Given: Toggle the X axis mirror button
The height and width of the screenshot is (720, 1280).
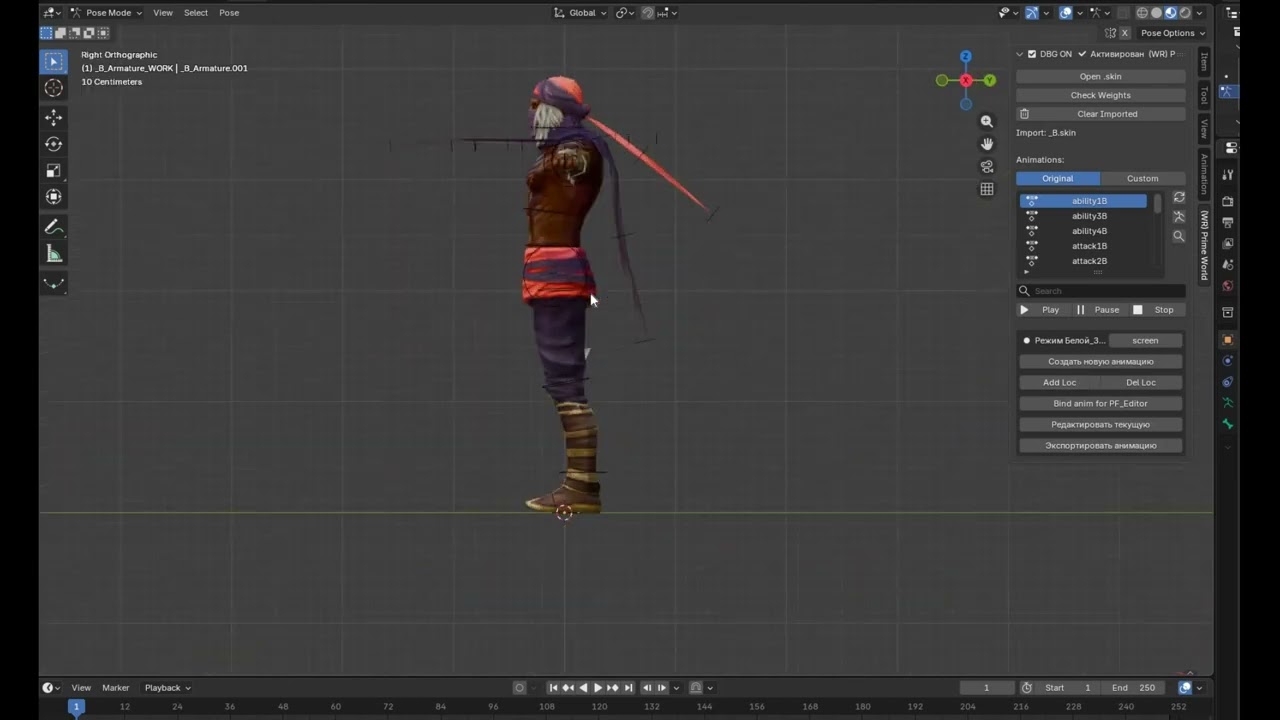Looking at the screenshot, I should click(1125, 33).
